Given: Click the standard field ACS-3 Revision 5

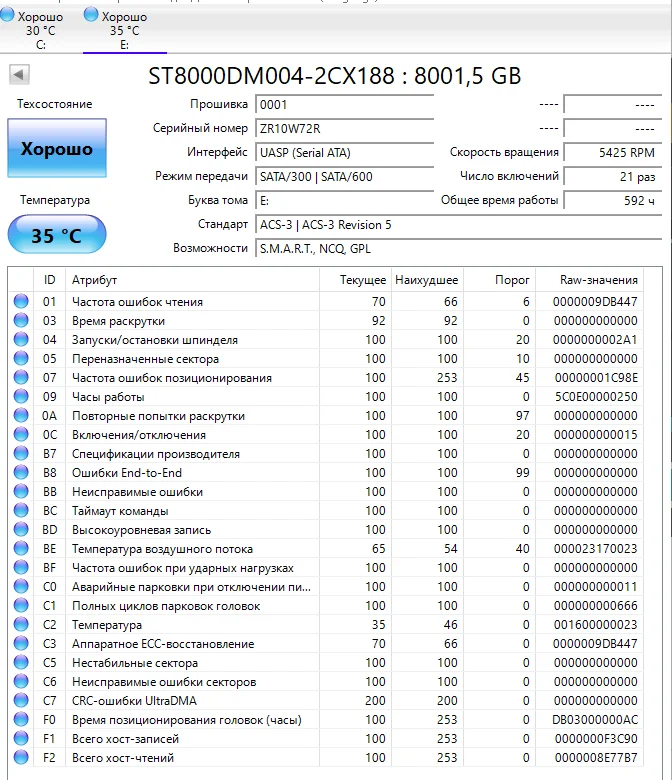Looking at the screenshot, I should (x=458, y=224).
